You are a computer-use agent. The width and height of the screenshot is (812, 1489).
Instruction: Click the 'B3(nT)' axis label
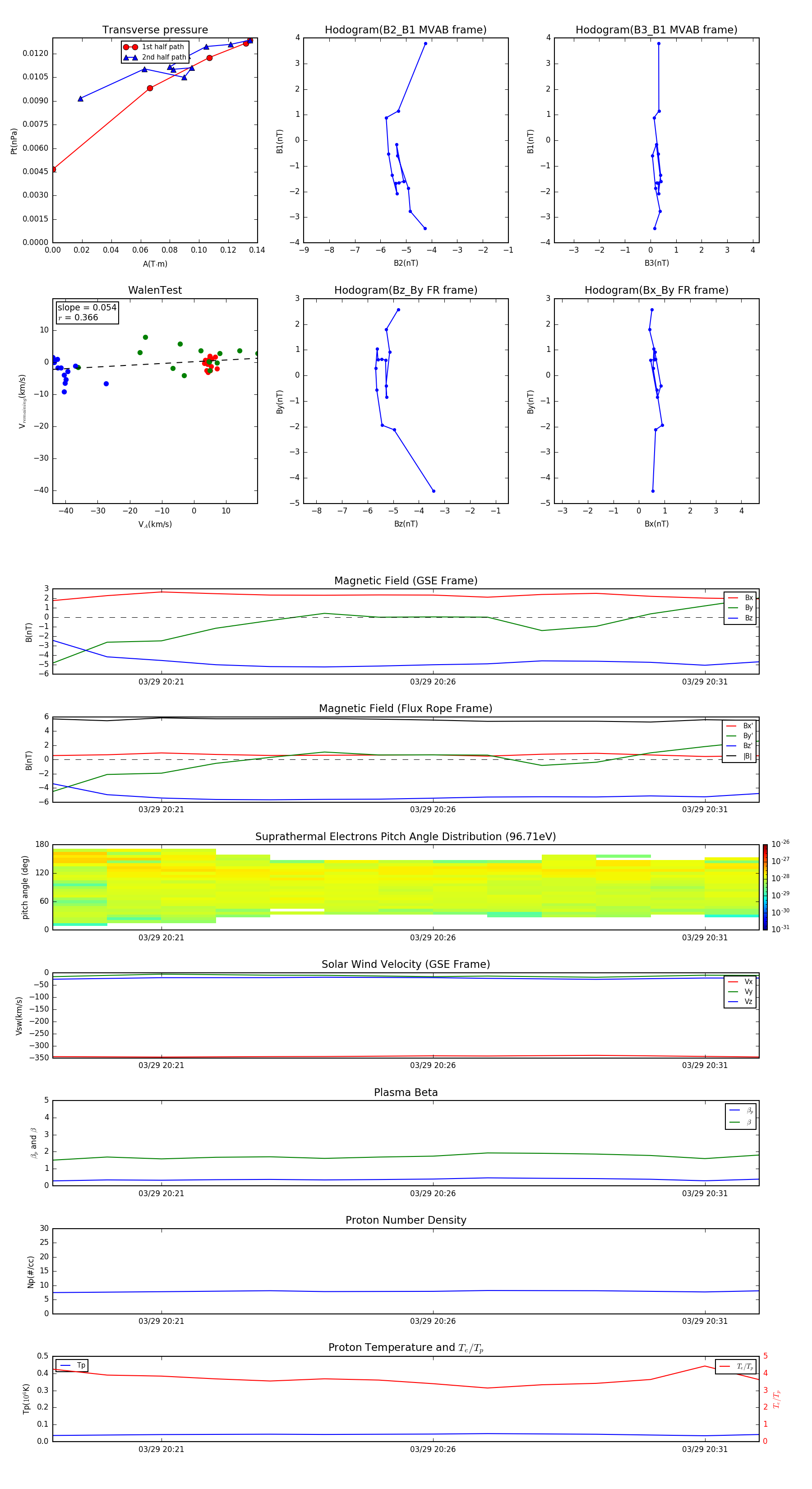pyautogui.click(x=656, y=263)
